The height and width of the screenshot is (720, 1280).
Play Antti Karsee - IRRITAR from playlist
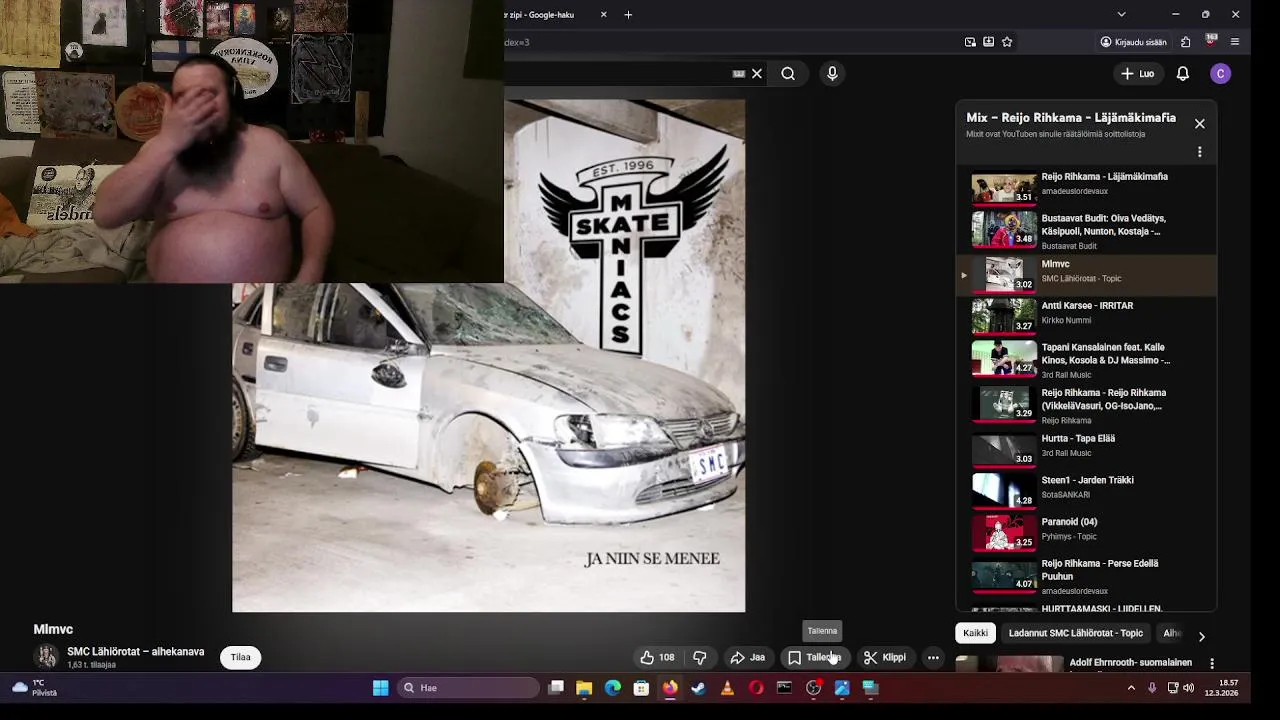click(1087, 315)
